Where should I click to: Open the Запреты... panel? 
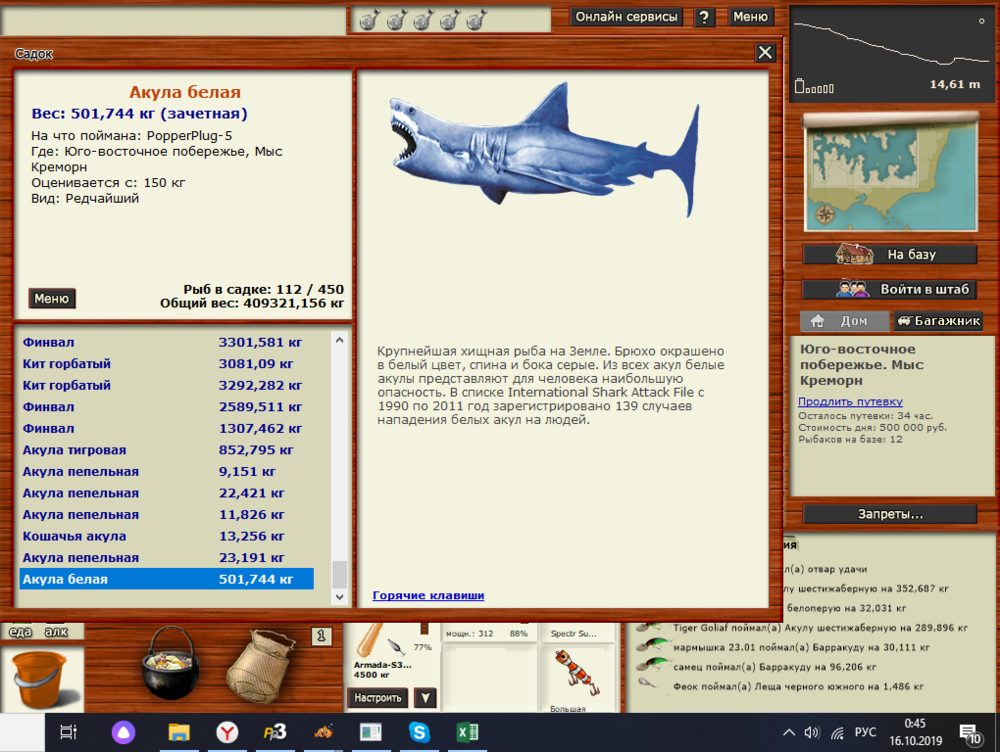click(x=888, y=513)
